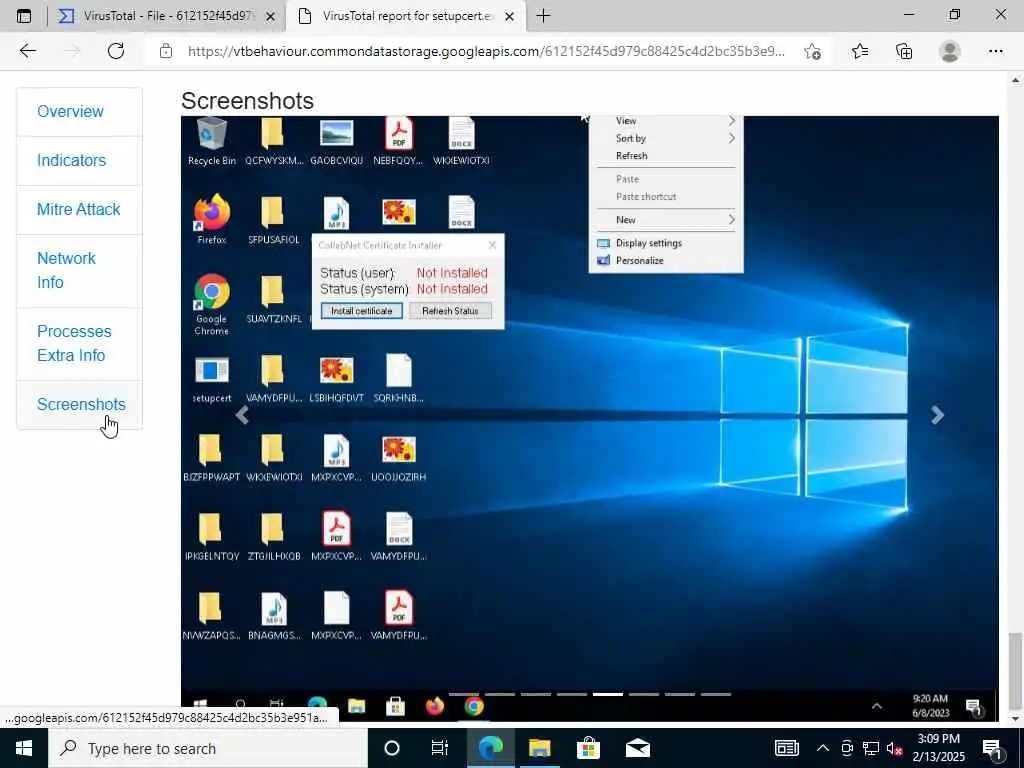Open Edge tab actions menu icon
The image size is (1024, 768).
pos(24,16)
